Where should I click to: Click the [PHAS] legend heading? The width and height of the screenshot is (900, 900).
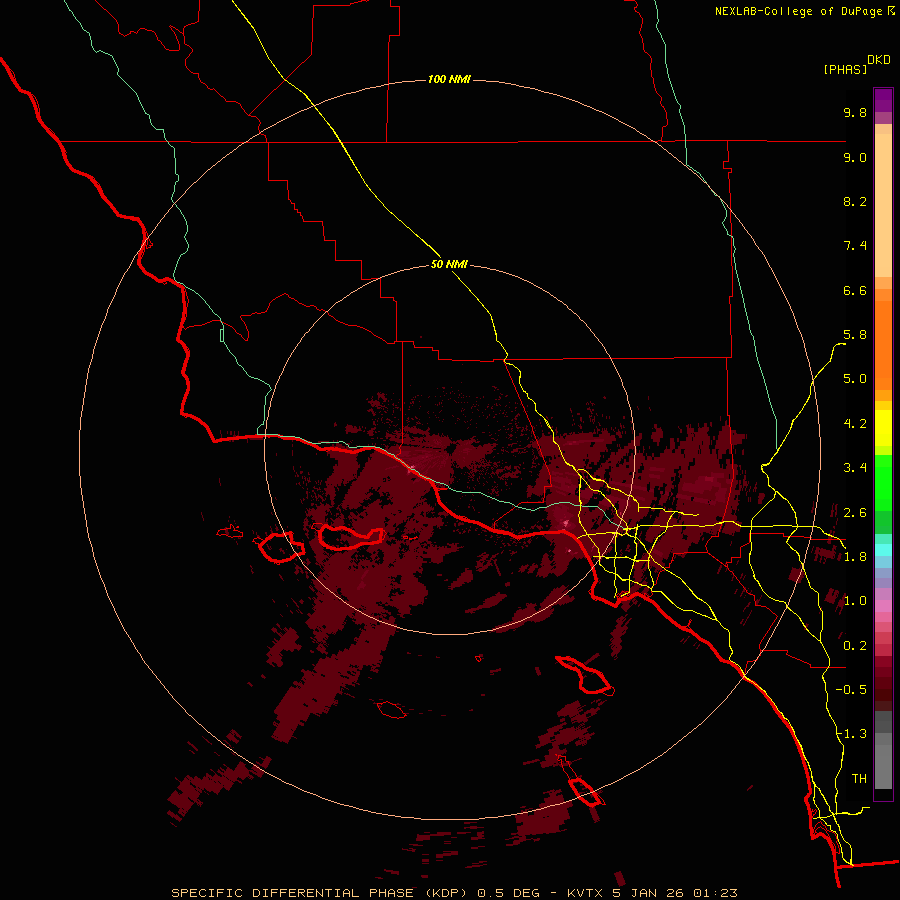845,69
